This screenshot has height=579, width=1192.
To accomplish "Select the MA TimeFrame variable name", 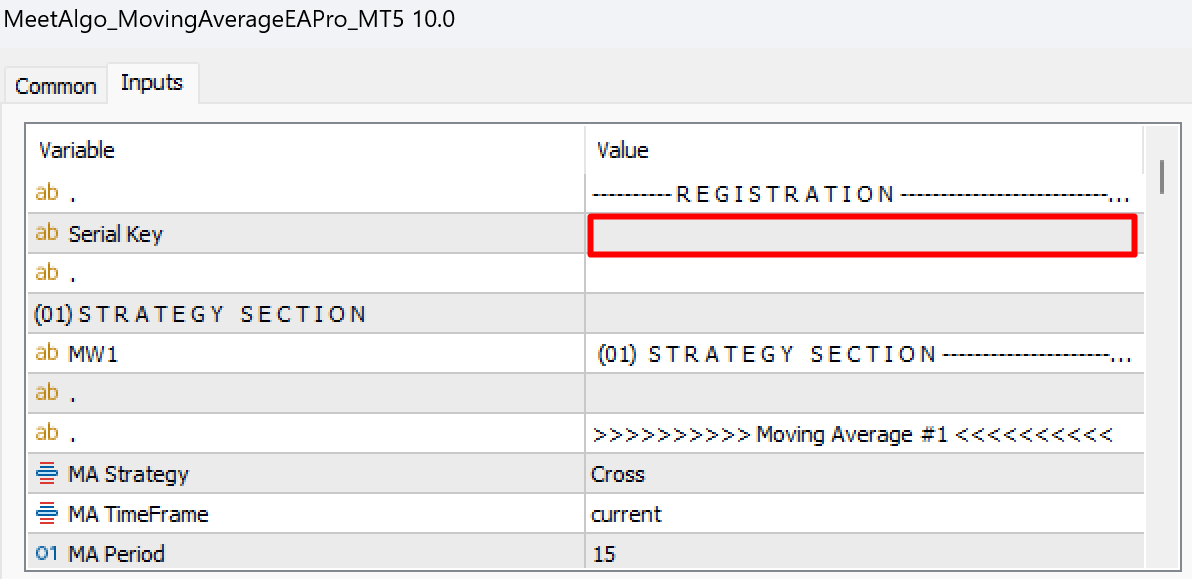I will pyautogui.click(x=138, y=514).
